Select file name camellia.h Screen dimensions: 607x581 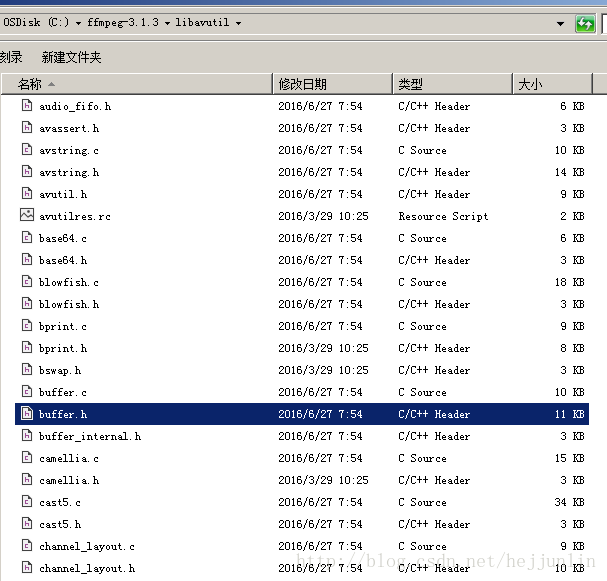pyautogui.click(x=69, y=481)
